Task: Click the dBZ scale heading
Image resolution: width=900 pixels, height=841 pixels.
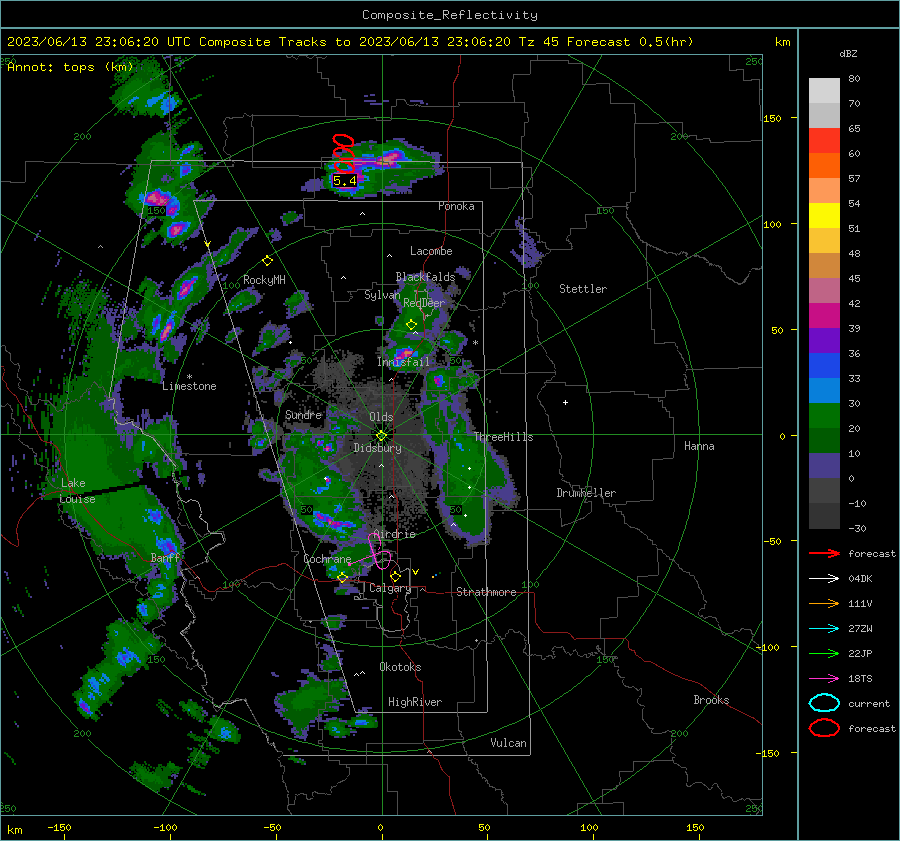Action: (x=848, y=53)
